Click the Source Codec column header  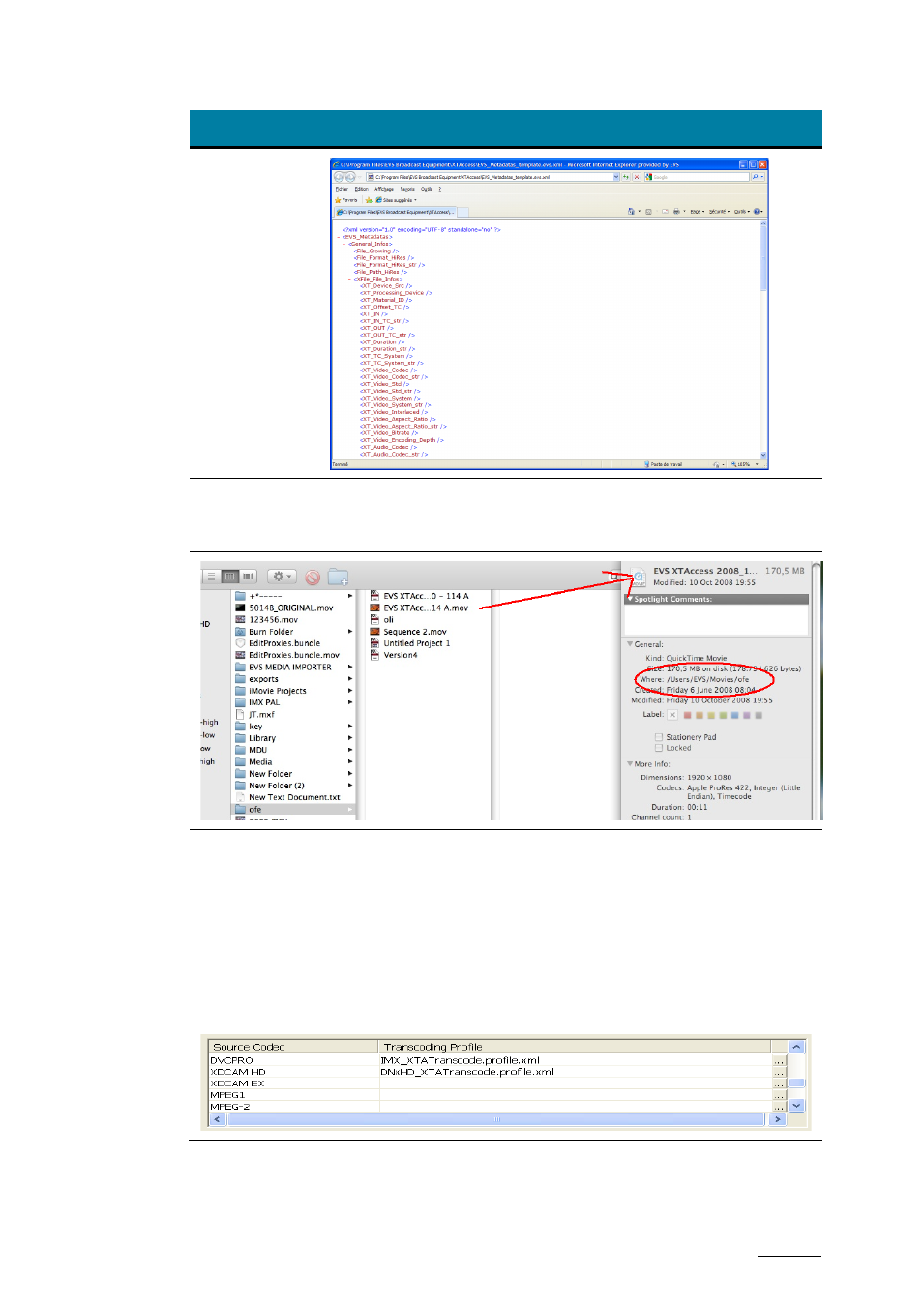(x=293, y=1047)
